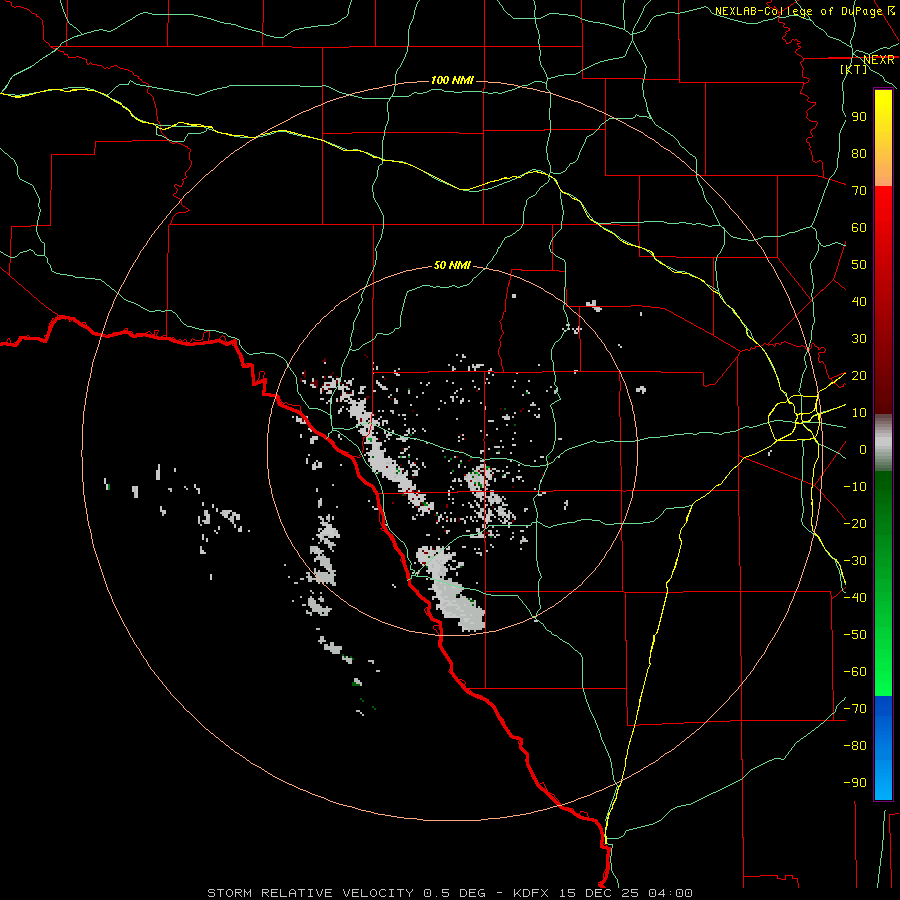Click the positive 50 knot scale value

point(859,265)
